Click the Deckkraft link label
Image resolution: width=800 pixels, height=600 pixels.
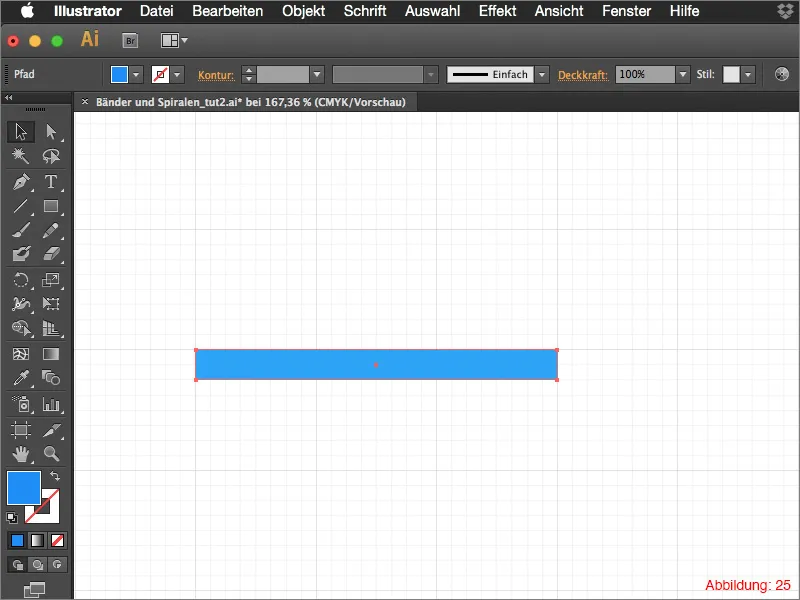pos(583,75)
